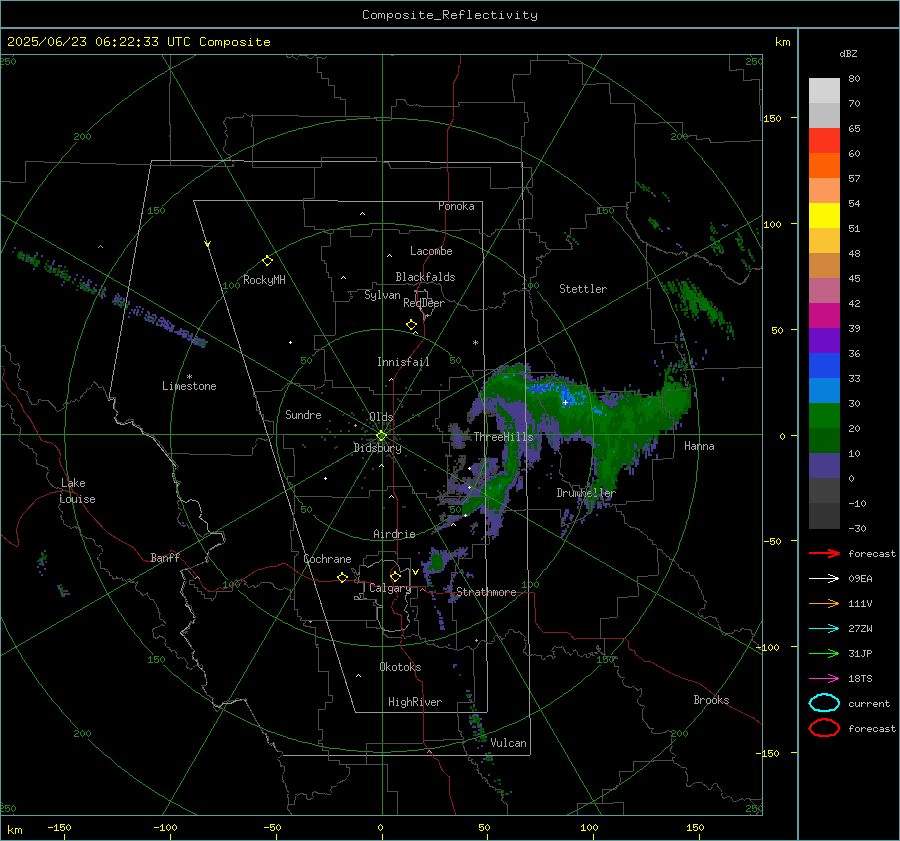This screenshot has width=900, height=841.
Task: Click yellow diamond marker below RedDeer label
Action: click(411, 325)
